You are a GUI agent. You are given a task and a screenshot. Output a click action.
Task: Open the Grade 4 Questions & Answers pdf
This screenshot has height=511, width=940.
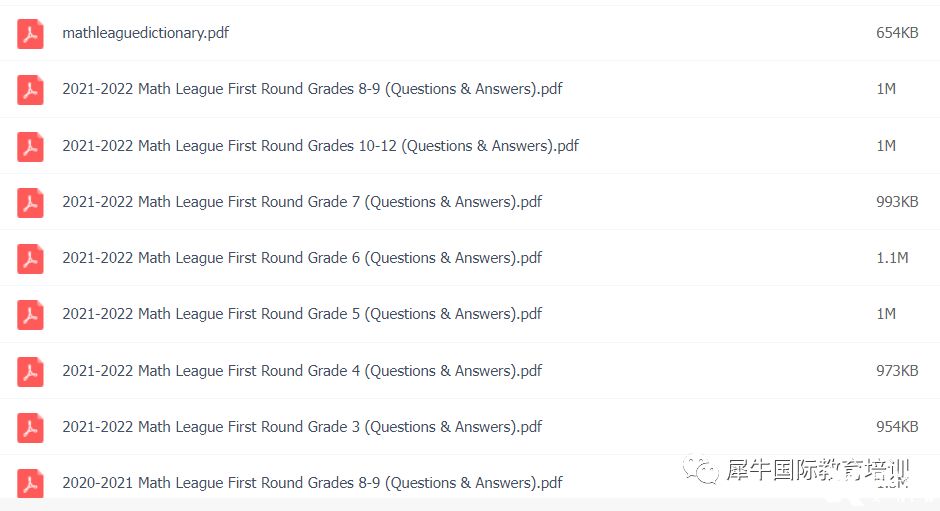pyautogui.click(x=302, y=371)
